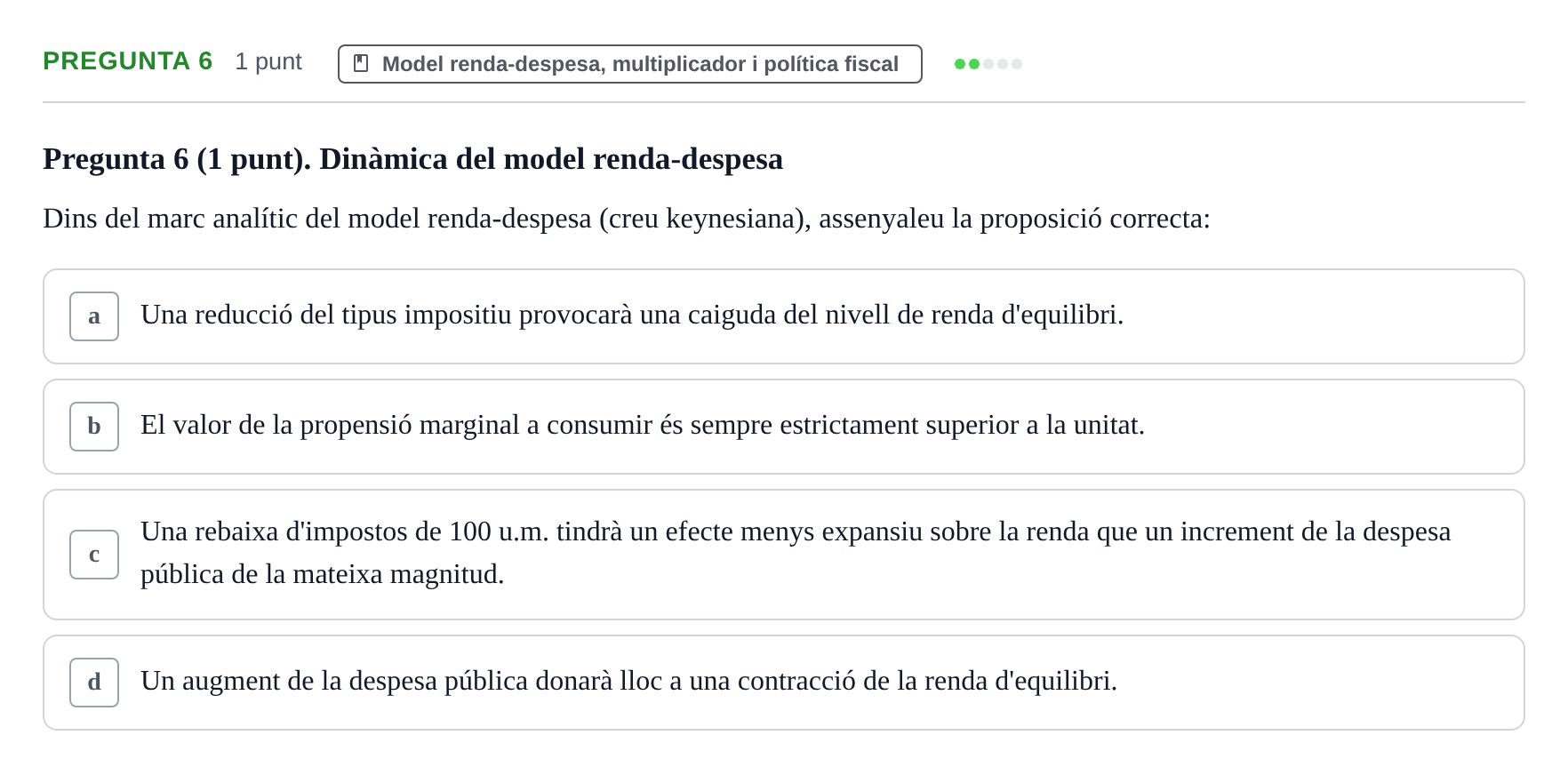Click the question prompt 'Dins del marc analític'
Image resolution: width=1568 pixels, height=775 pixels.
[x=627, y=219]
